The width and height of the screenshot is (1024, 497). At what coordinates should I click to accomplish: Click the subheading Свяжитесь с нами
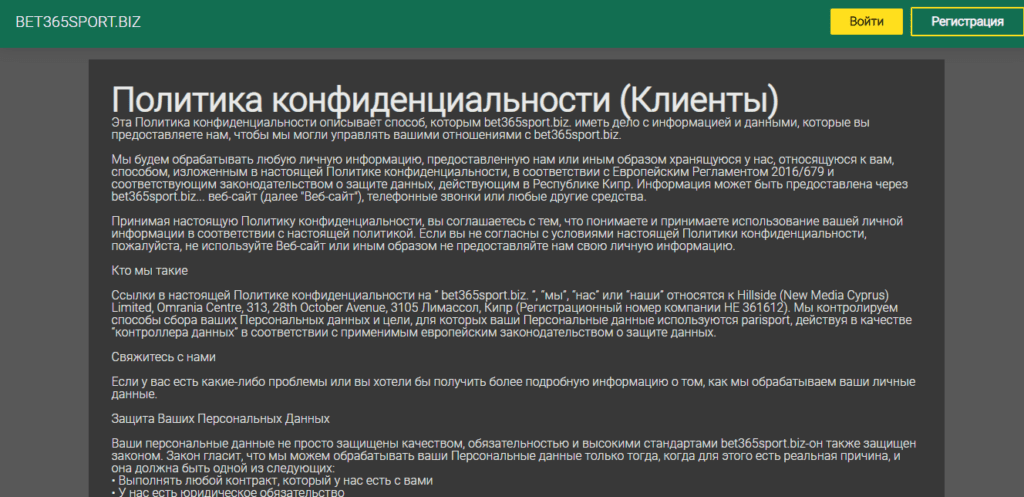click(163, 357)
